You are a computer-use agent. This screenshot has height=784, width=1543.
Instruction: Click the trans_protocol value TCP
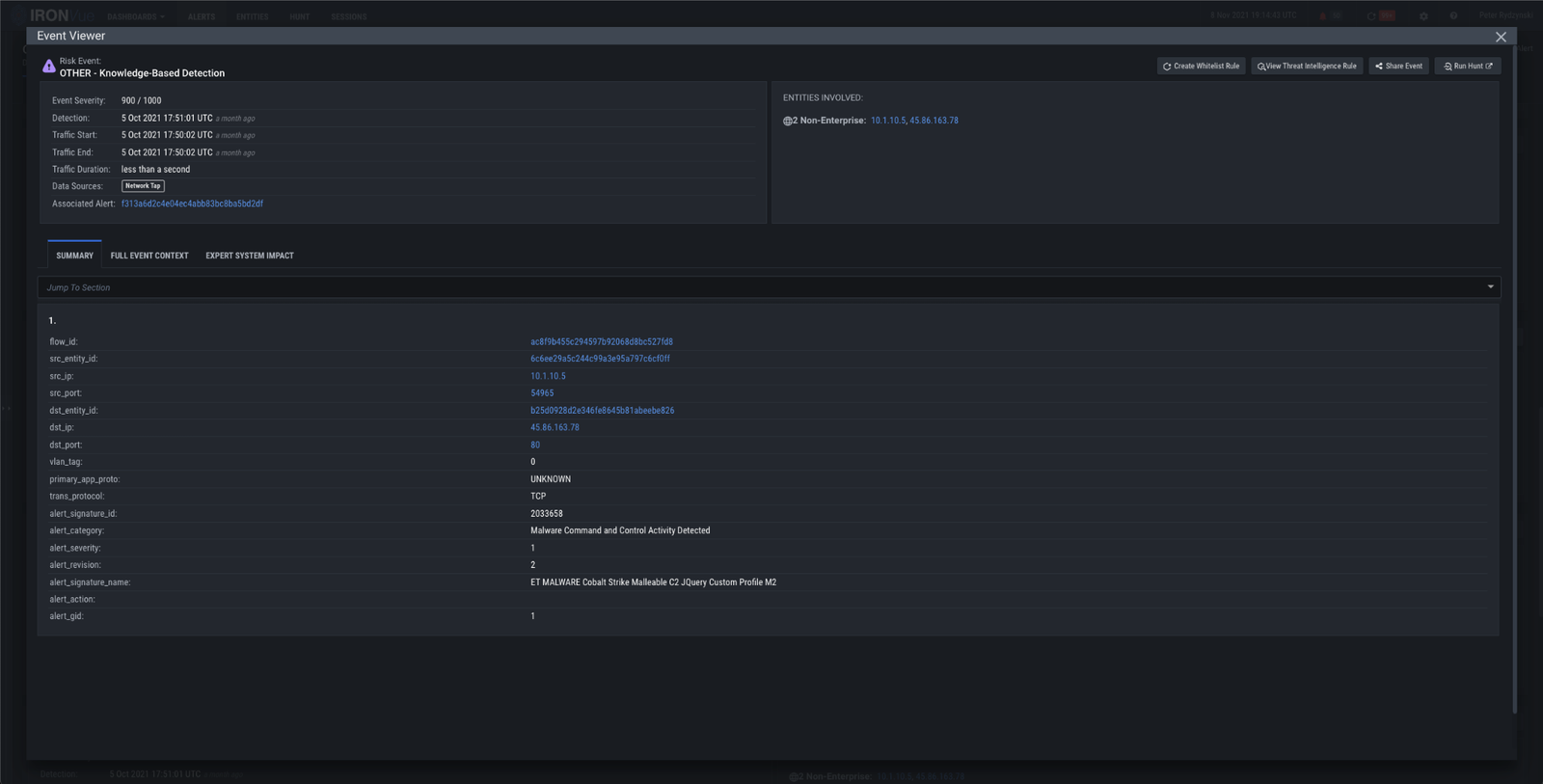[538, 497]
